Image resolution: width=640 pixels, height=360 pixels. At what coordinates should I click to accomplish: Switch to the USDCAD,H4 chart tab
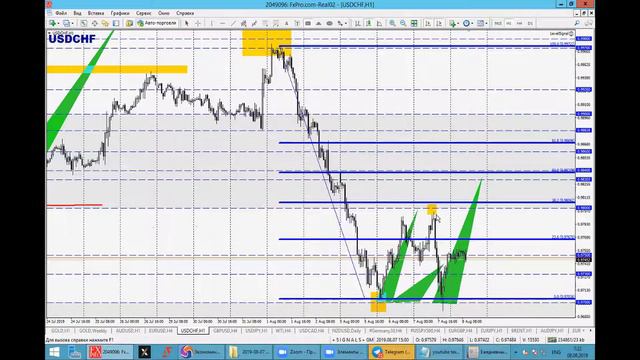click(311, 331)
